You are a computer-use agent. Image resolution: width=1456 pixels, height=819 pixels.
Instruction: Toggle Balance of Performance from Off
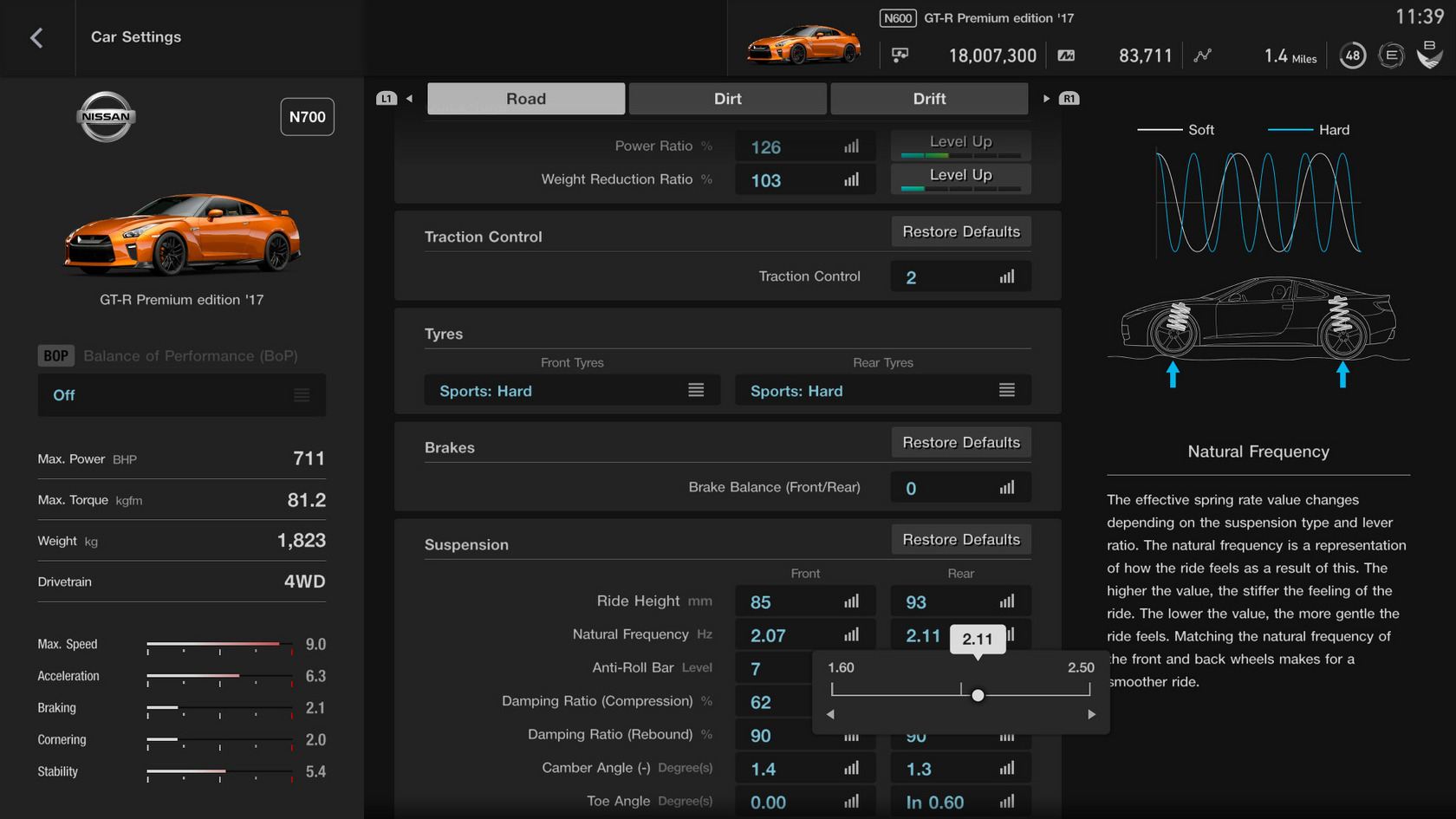click(x=181, y=394)
